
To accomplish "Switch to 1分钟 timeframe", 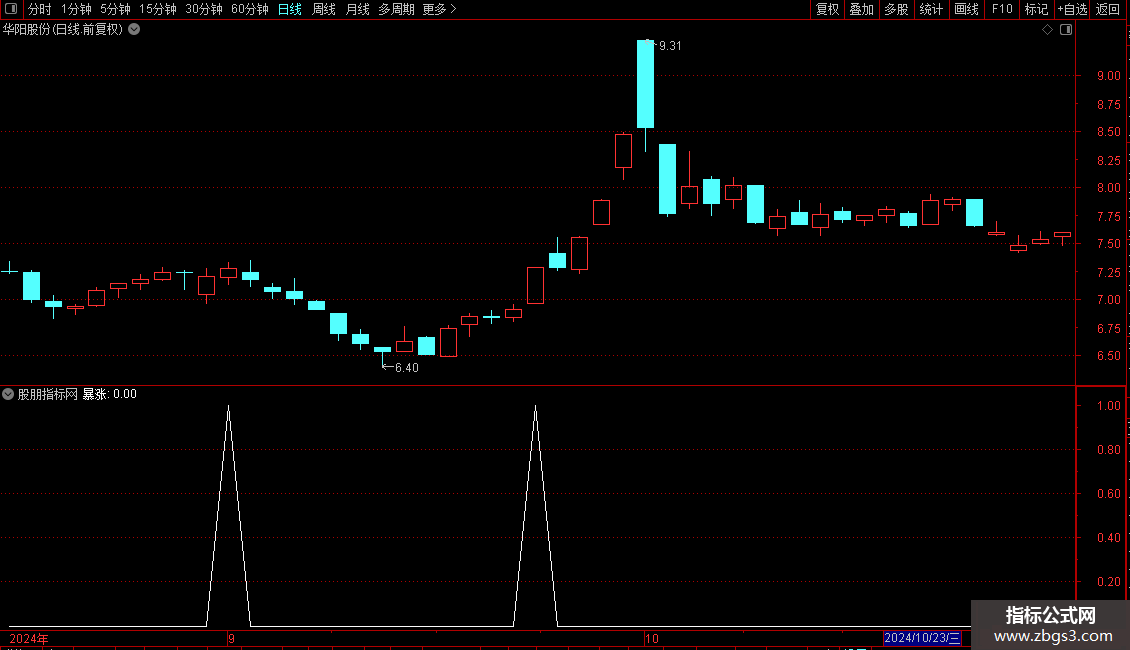I will point(76,9).
